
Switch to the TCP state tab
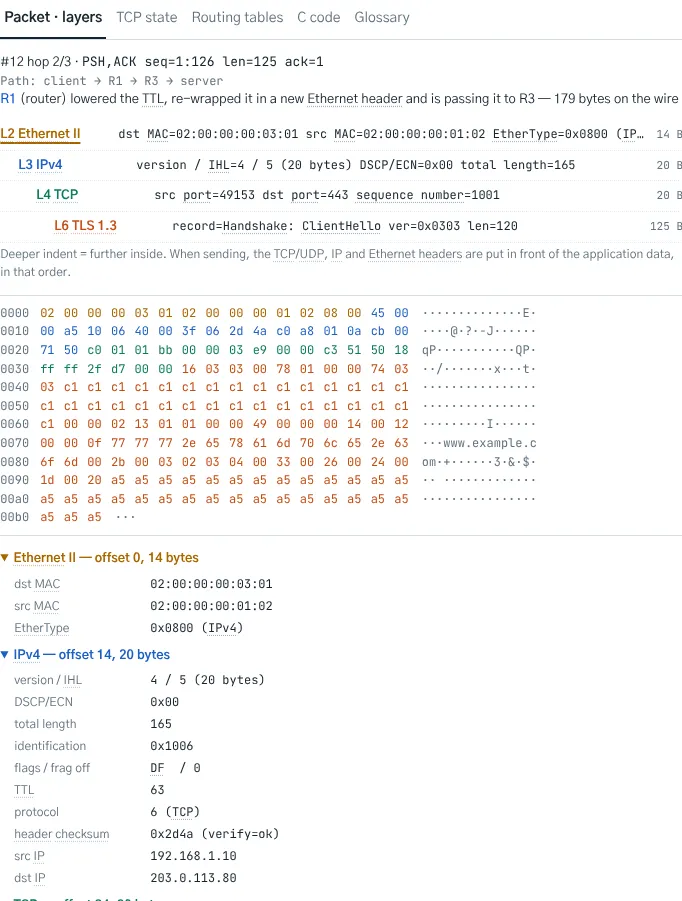(147, 17)
